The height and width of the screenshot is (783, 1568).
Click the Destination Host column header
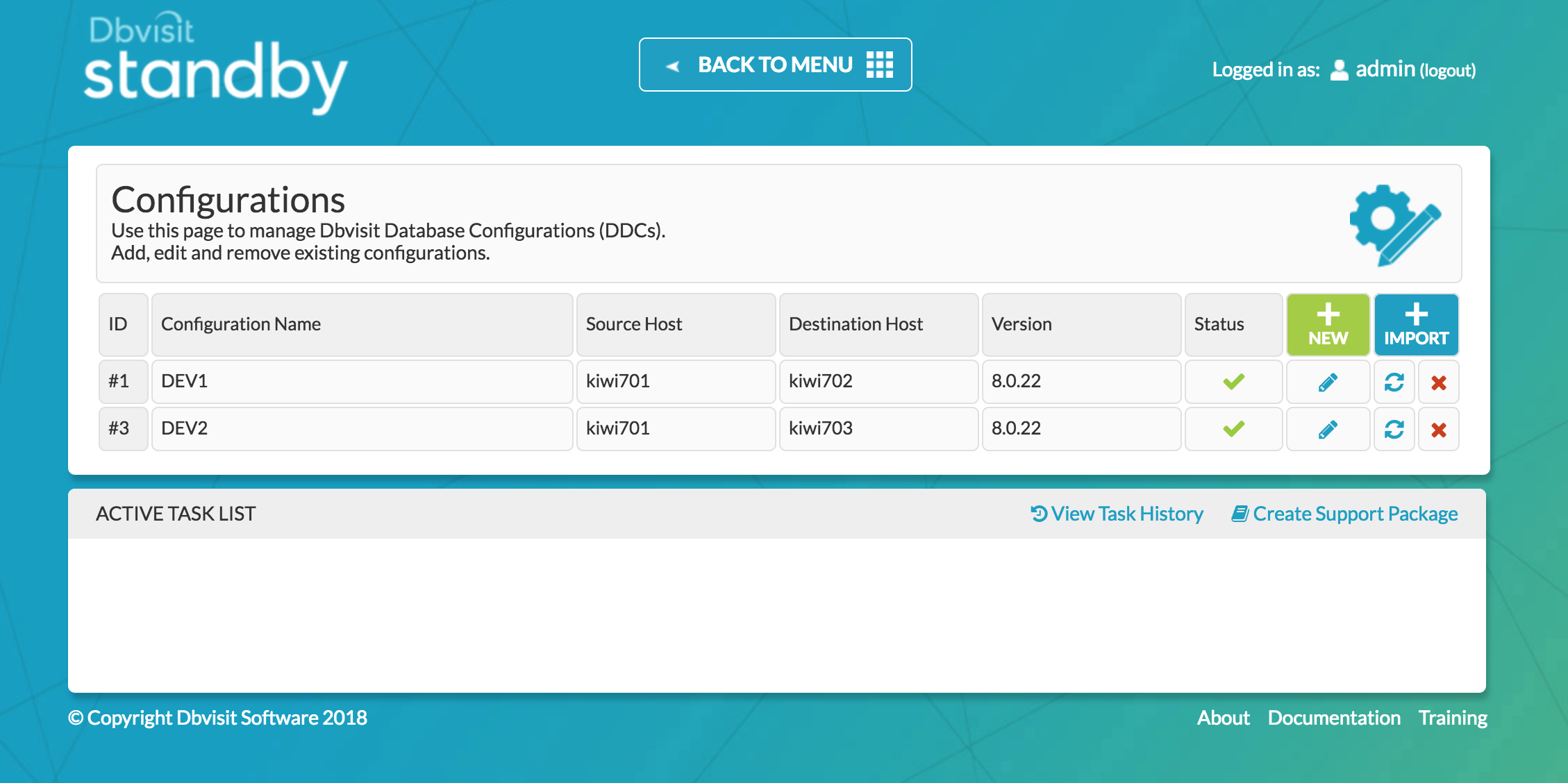pos(878,324)
